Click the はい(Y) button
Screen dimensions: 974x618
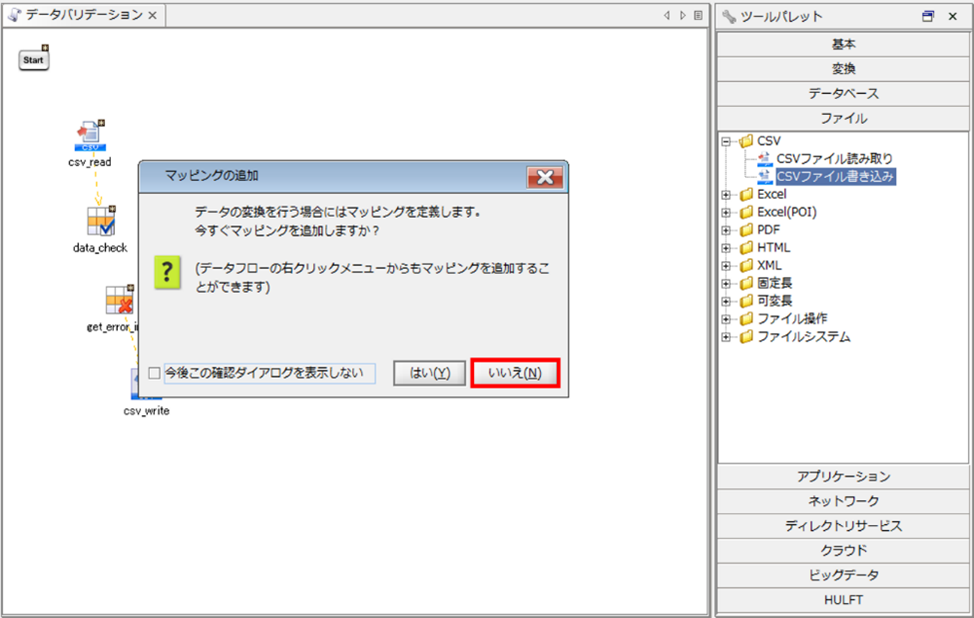pyautogui.click(x=429, y=373)
